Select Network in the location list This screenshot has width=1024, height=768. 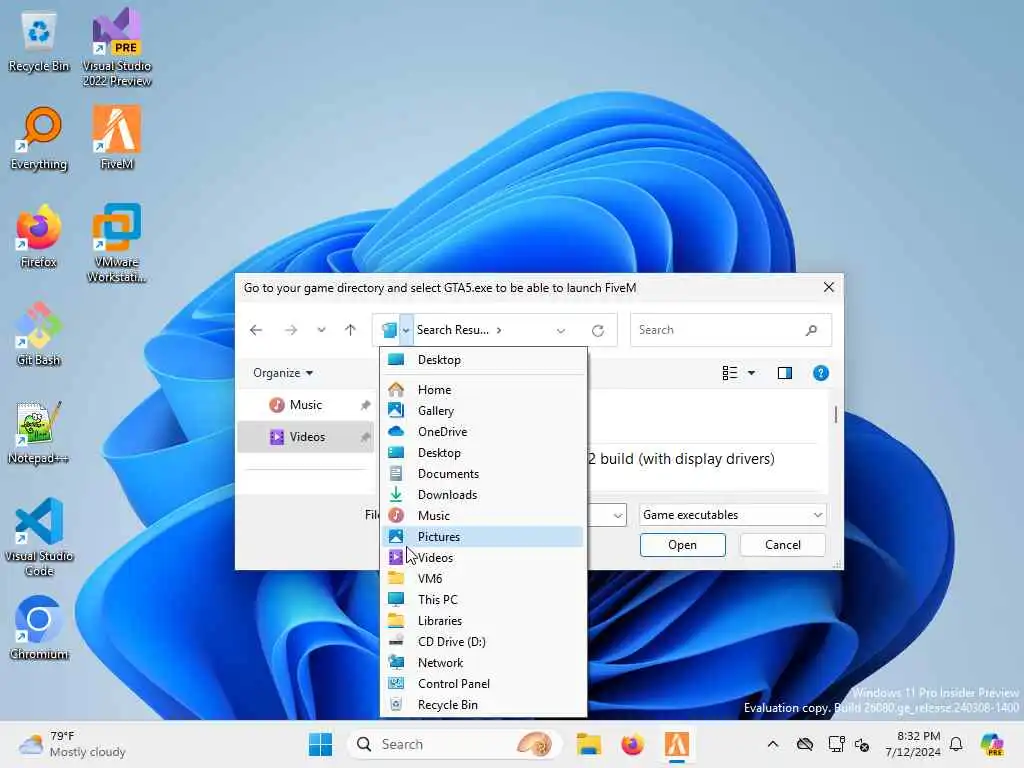[x=483, y=663]
